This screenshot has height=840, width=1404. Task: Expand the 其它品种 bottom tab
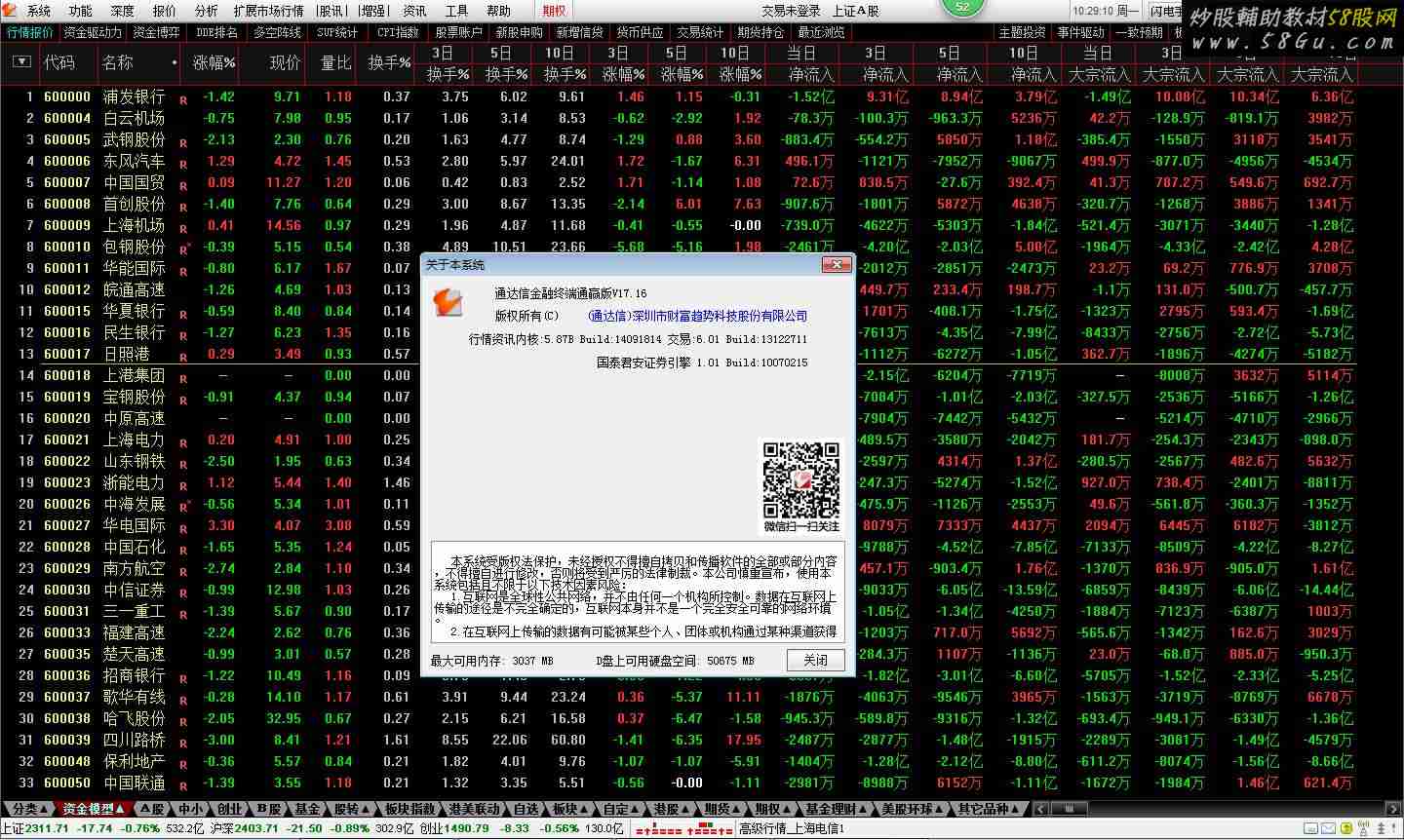(988, 809)
